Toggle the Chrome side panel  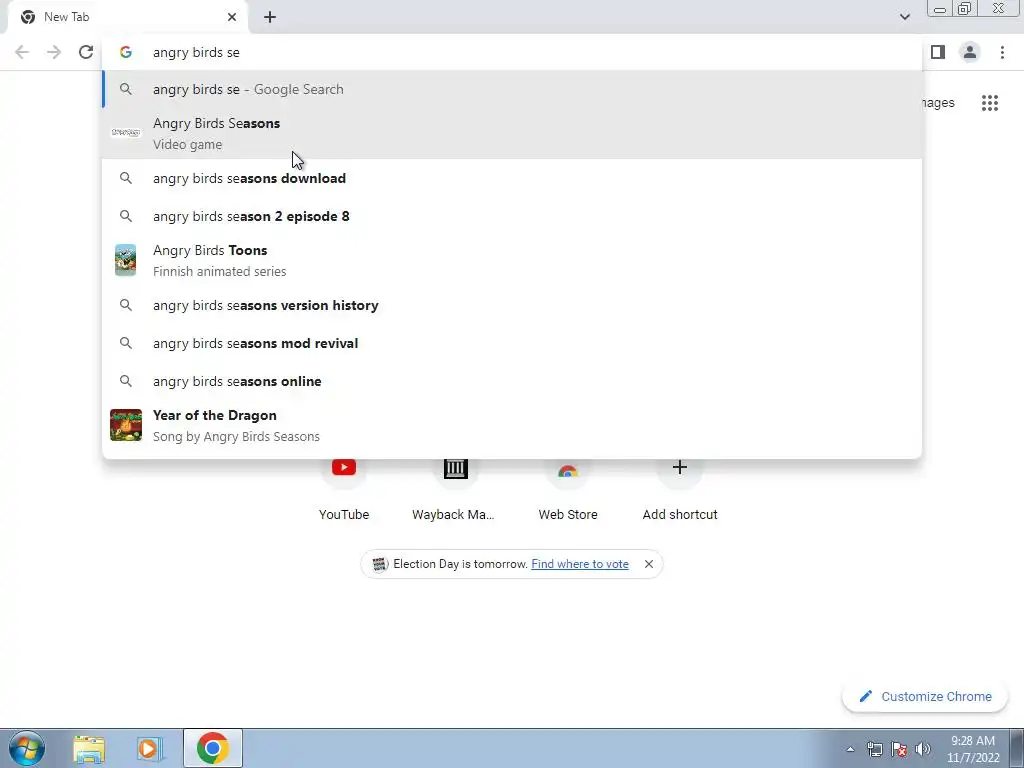pos(938,52)
